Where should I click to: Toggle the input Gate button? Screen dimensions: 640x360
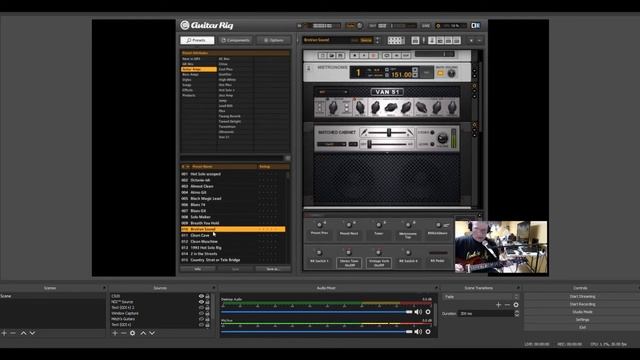pos(350,26)
